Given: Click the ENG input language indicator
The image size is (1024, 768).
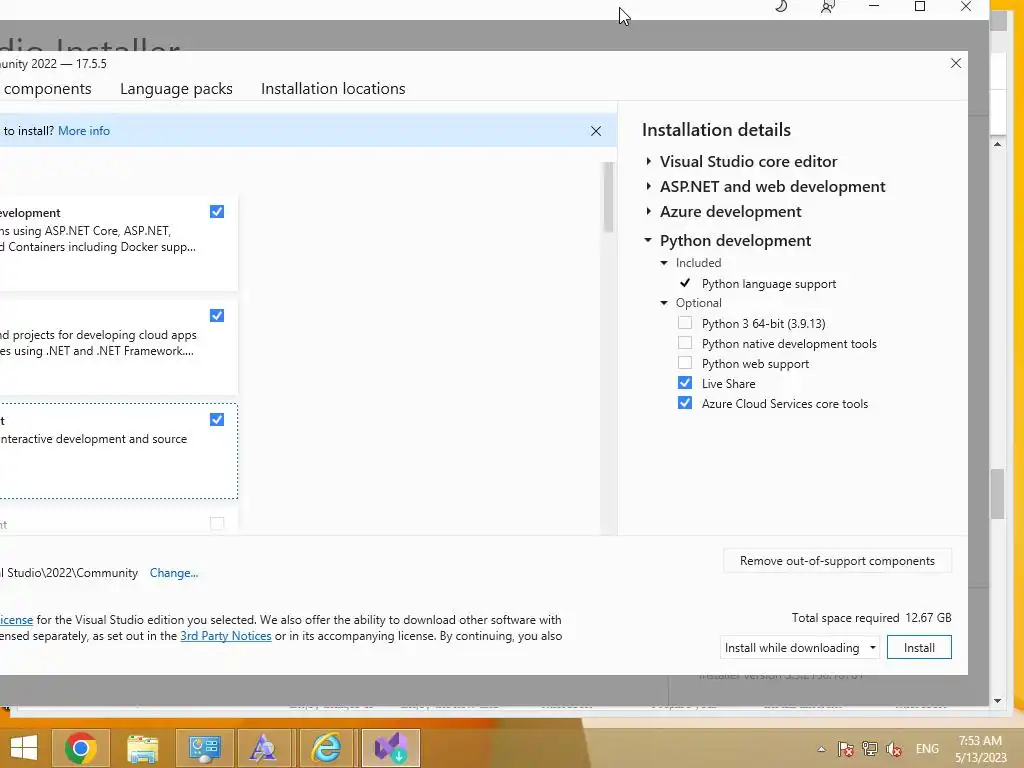Looking at the screenshot, I should (x=927, y=749).
